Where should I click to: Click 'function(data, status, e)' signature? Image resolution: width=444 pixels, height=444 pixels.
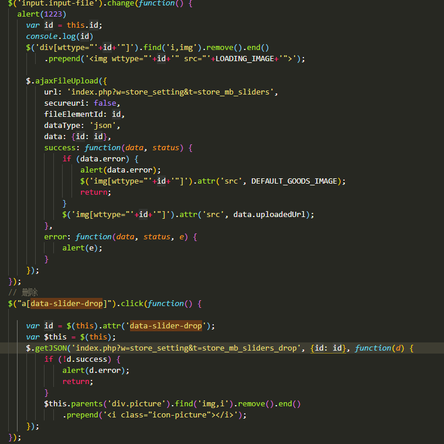[x=132, y=237]
